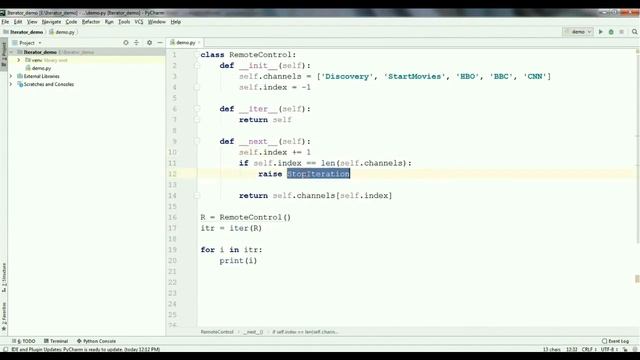Toggle the Favorites side tool window
Viewport: 640px width, 360px height.
(4, 317)
